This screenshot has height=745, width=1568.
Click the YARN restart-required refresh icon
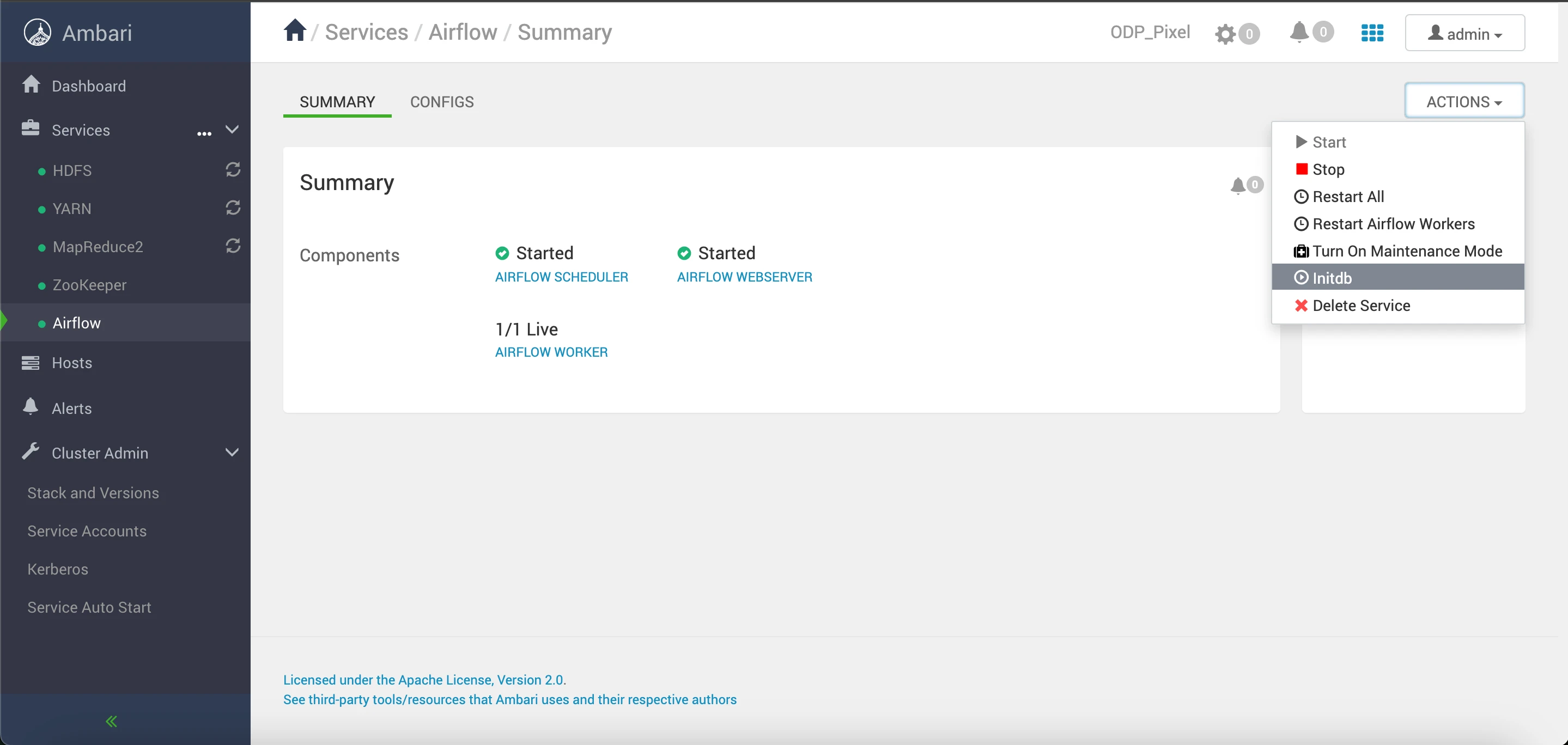(x=233, y=207)
